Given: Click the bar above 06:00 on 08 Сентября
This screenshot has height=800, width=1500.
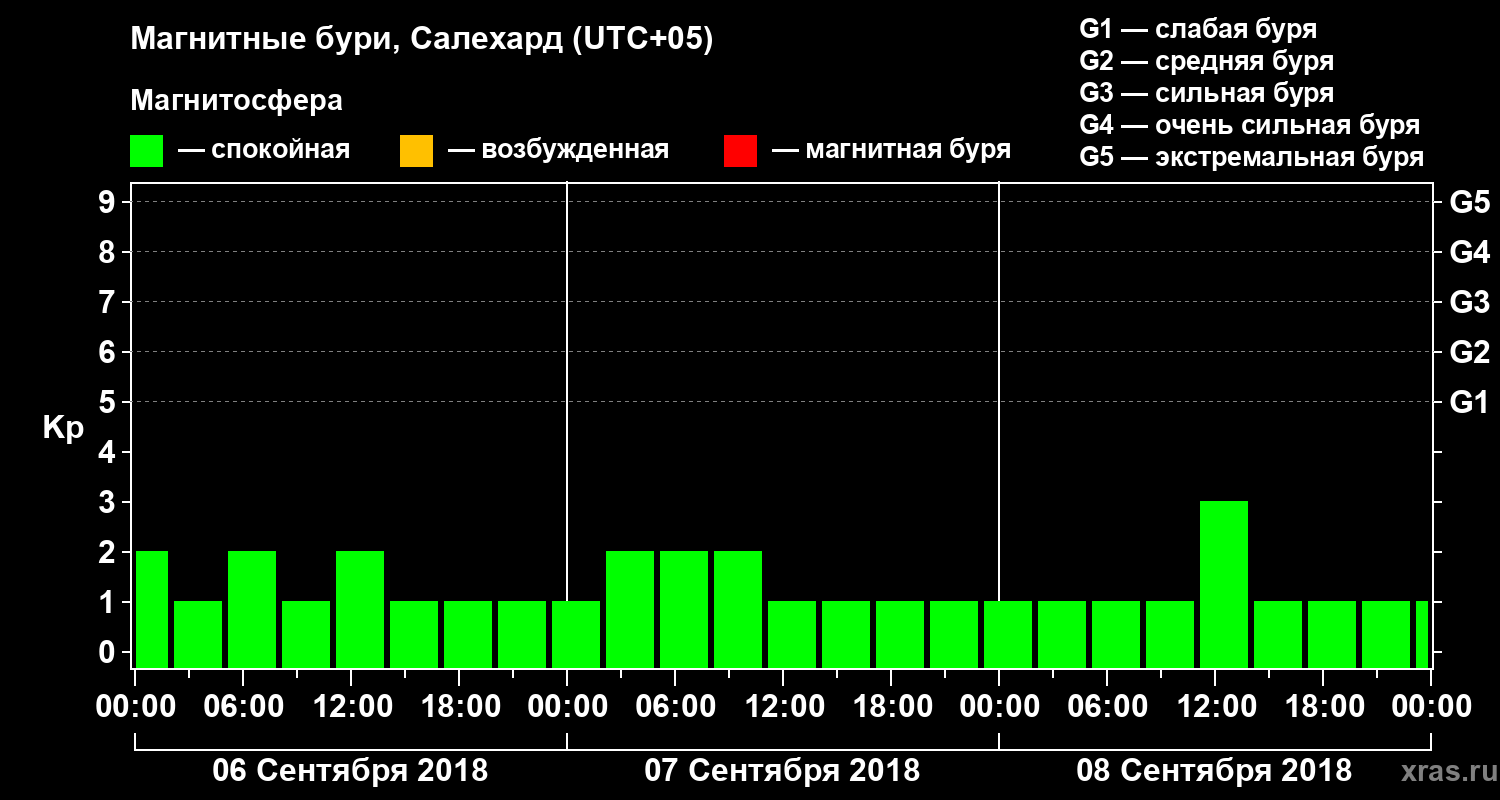Looking at the screenshot, I should [1116, 634].
